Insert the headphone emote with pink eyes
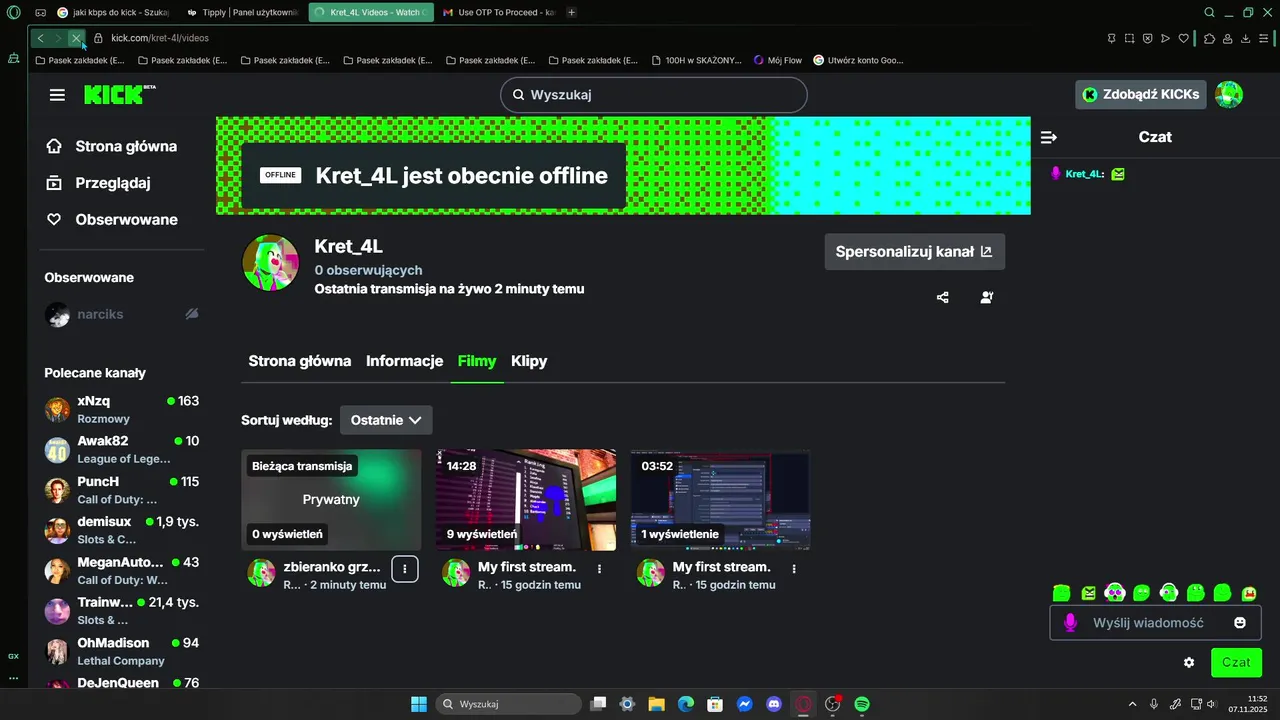 pyautogui.click(x=1115, y=593)
